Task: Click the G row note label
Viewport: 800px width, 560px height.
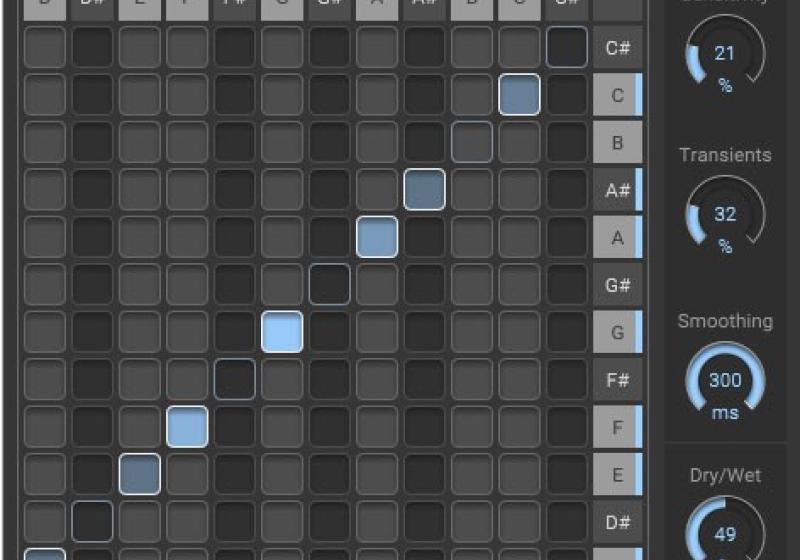Action: (x=618, y=332)
